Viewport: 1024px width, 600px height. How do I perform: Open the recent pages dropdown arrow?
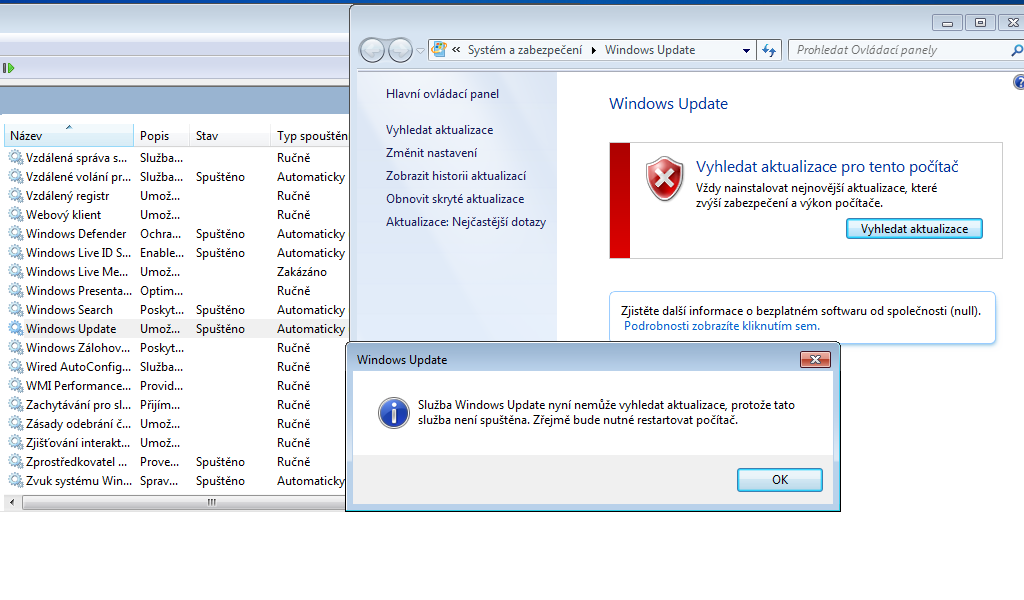coord(420,50)
